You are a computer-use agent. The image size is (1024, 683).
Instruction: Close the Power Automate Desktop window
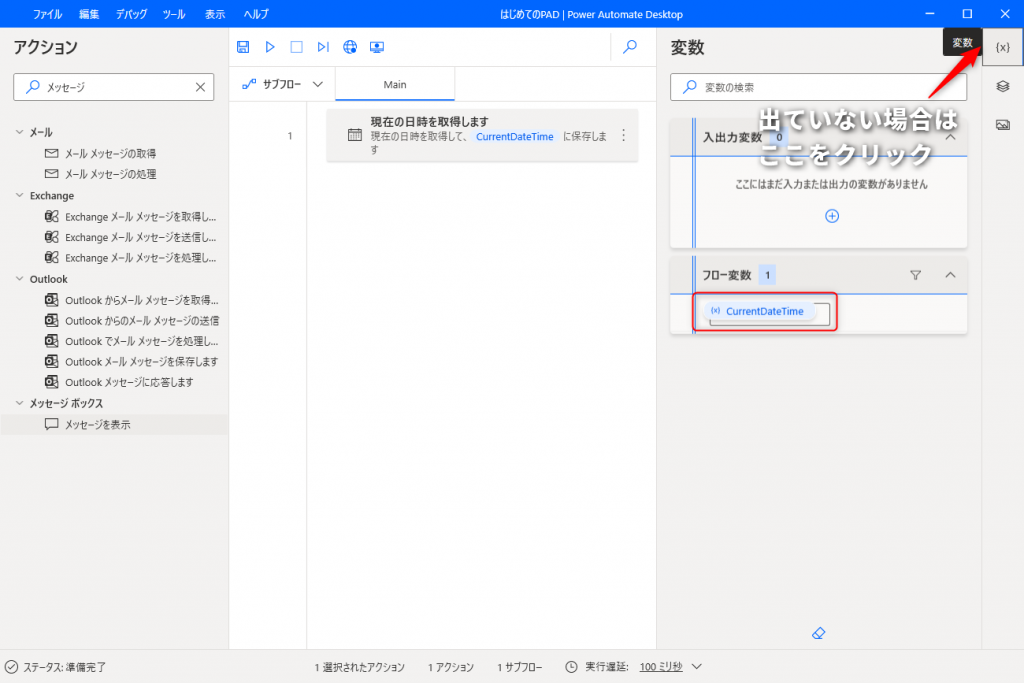[1005, 14]
